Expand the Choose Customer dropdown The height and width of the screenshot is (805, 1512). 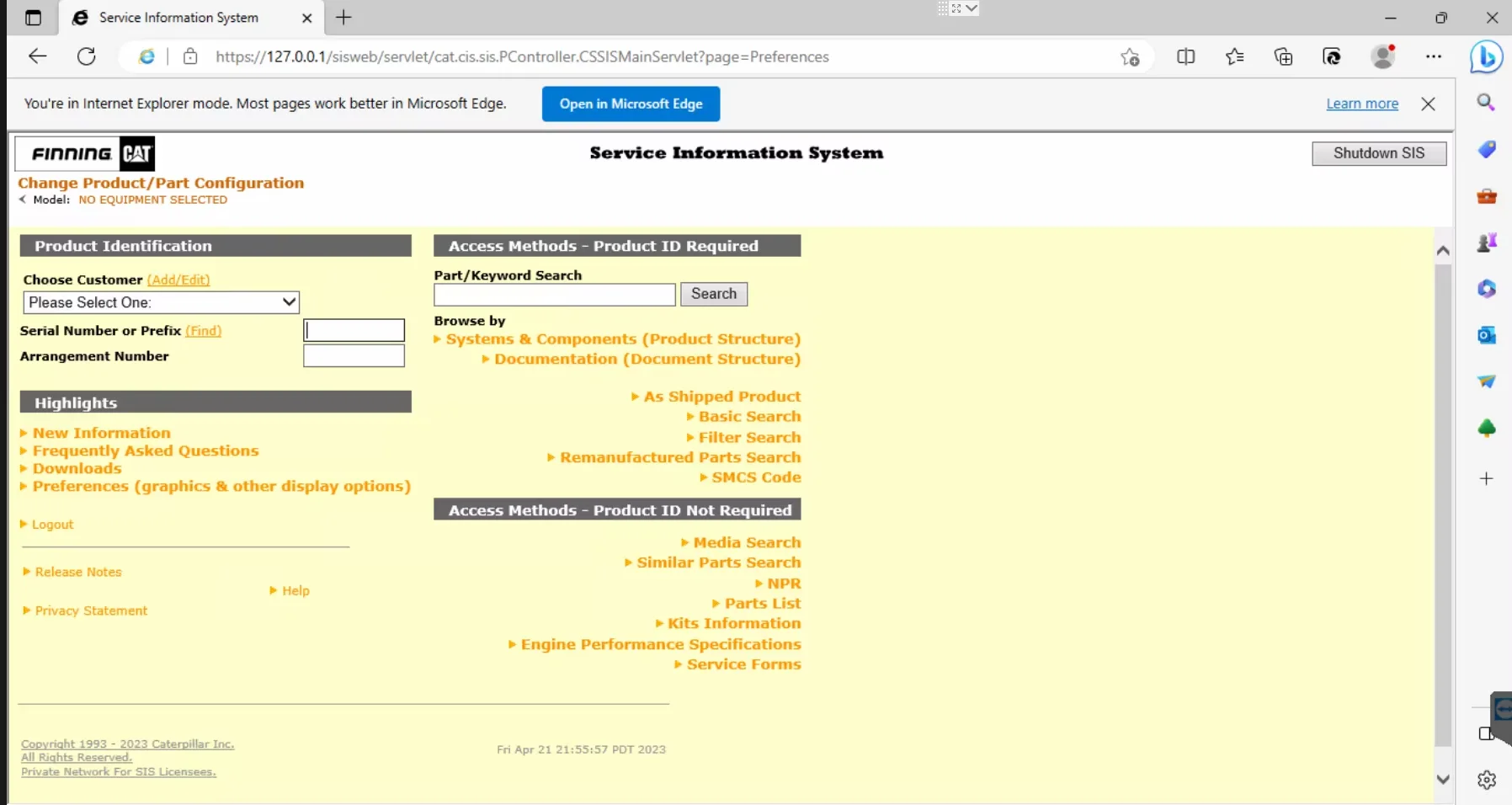point(161,302)
